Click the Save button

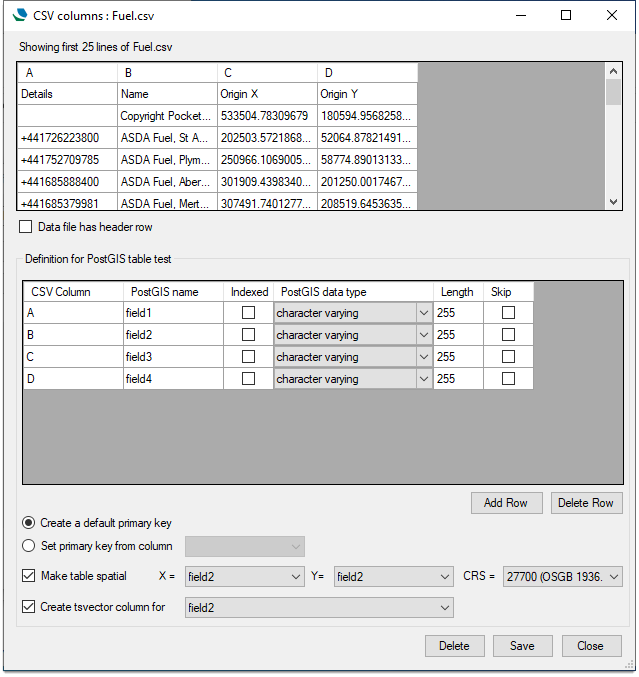pos(522,646)
